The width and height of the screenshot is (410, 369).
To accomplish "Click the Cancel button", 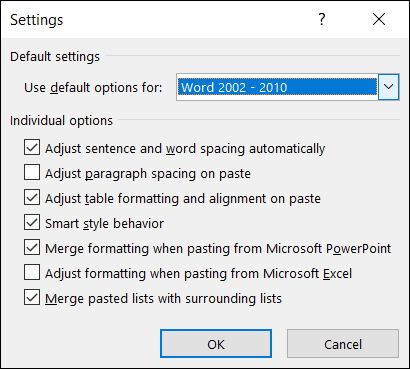I will tap(343, 344).
